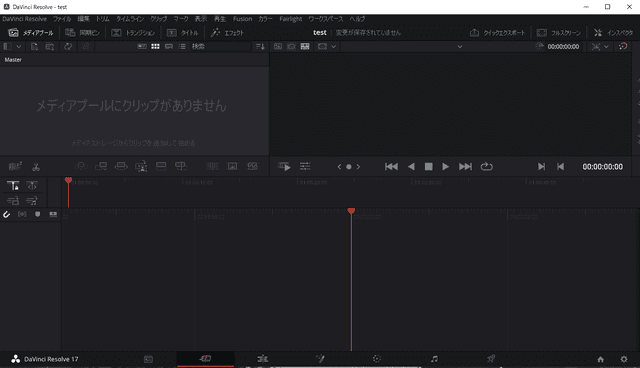Jump to the previous edit button
Viewport: 640px width, 368px height.
[391, 166]
